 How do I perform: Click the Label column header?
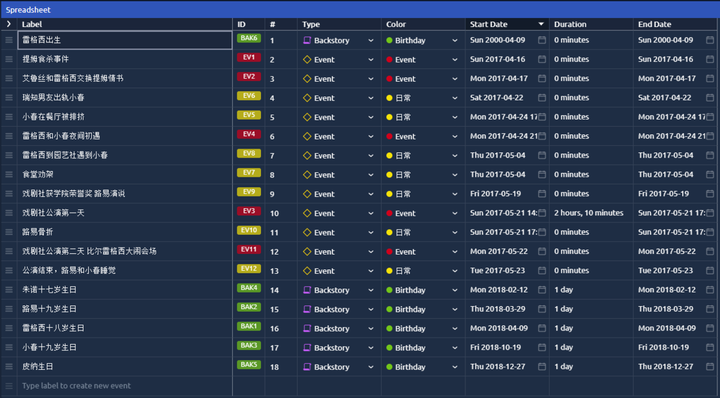(32, 24)
